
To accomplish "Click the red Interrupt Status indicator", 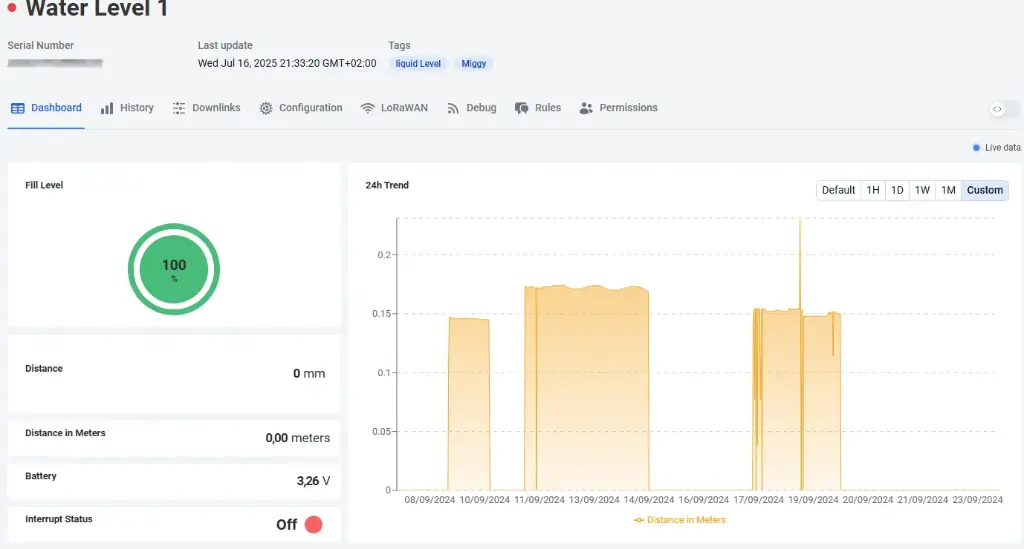I will (x=313, y=524).
